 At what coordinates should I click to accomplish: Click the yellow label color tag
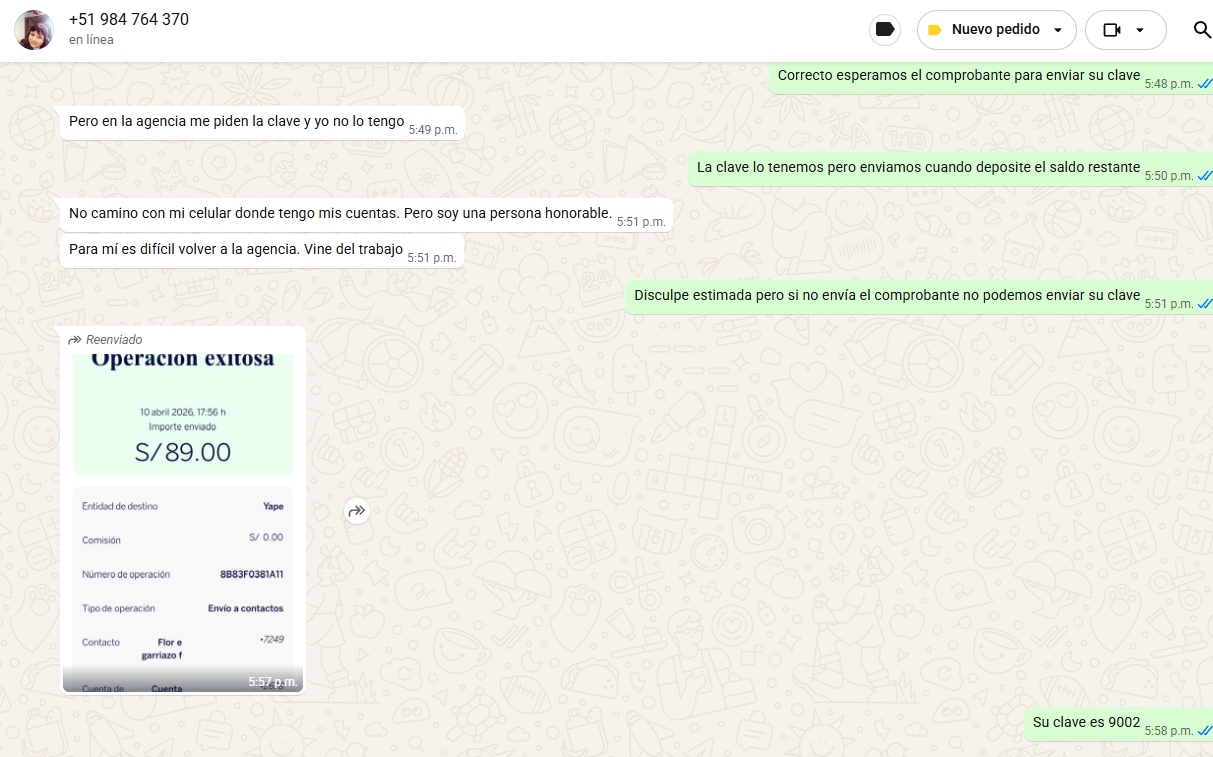(x=934, y=30)
